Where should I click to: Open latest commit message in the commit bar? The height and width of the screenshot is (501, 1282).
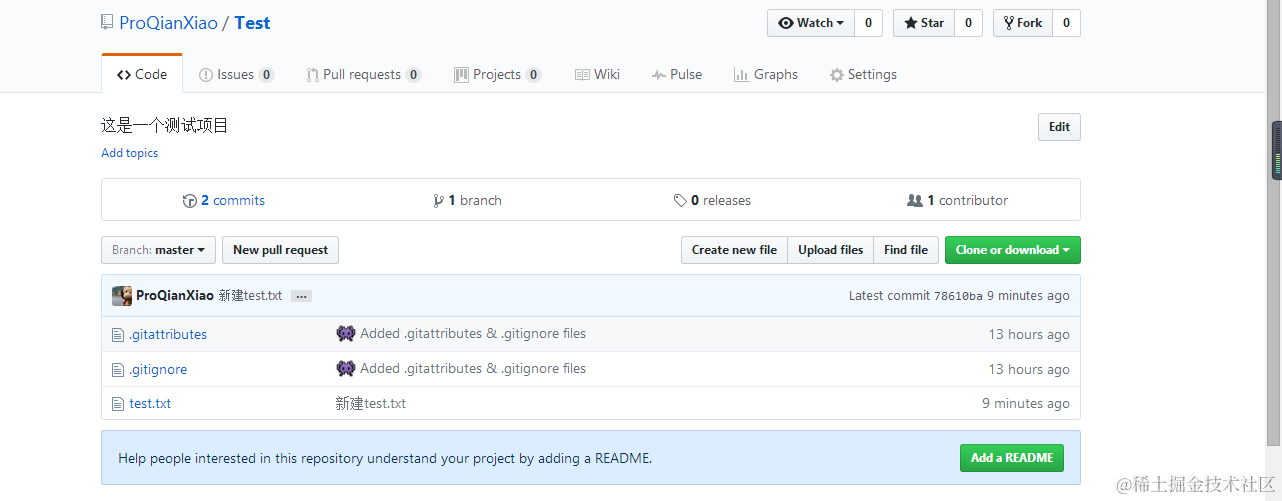point(250,296)
